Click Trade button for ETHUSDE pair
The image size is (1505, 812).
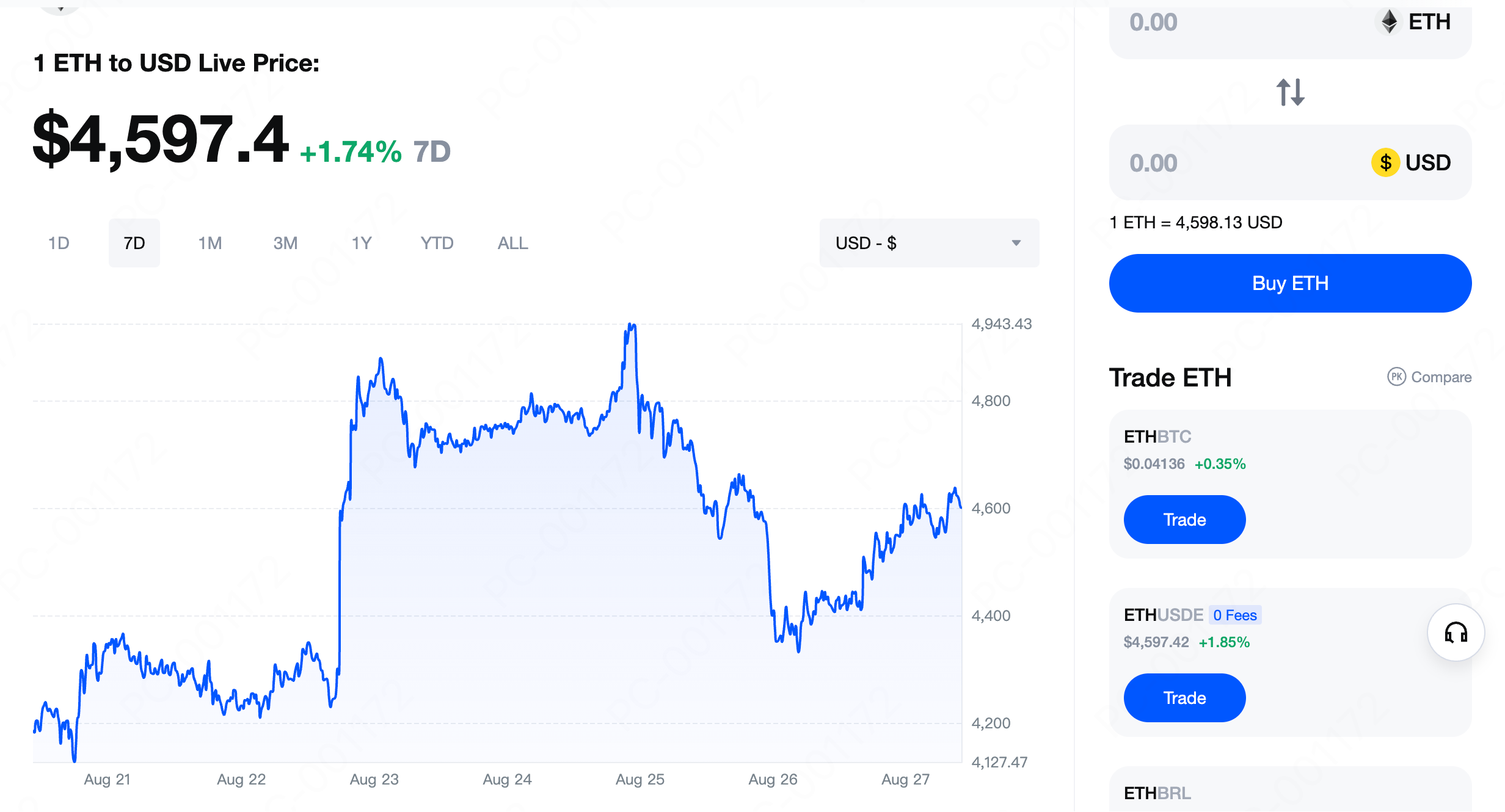tap(1184, 698)
